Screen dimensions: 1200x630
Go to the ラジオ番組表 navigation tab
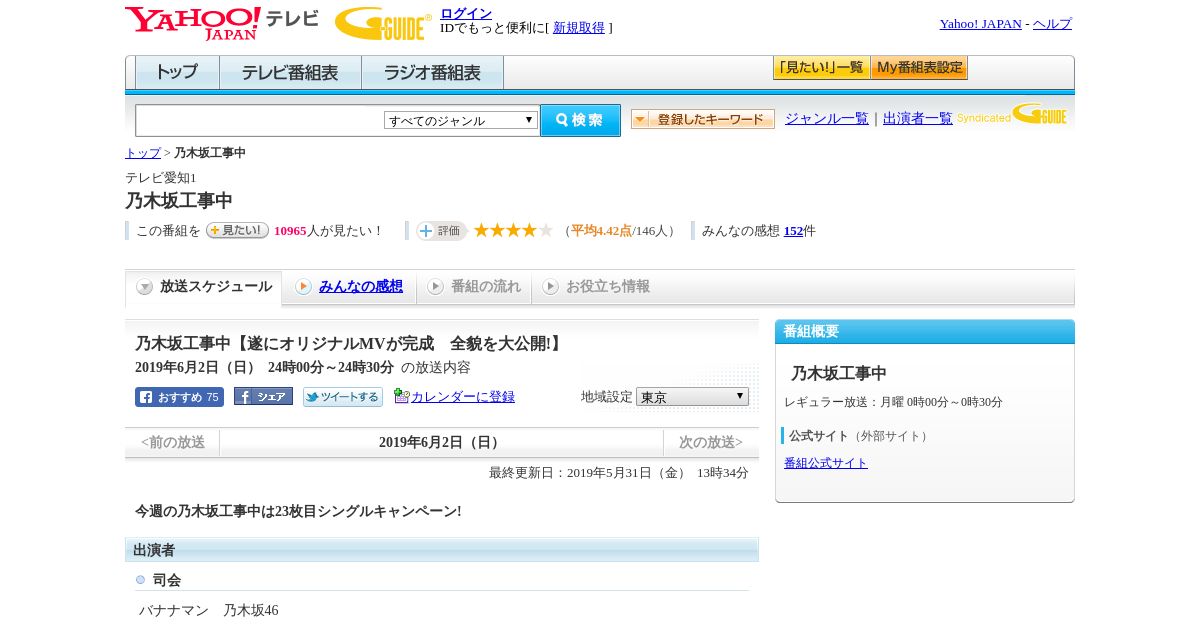pos(432,73)
